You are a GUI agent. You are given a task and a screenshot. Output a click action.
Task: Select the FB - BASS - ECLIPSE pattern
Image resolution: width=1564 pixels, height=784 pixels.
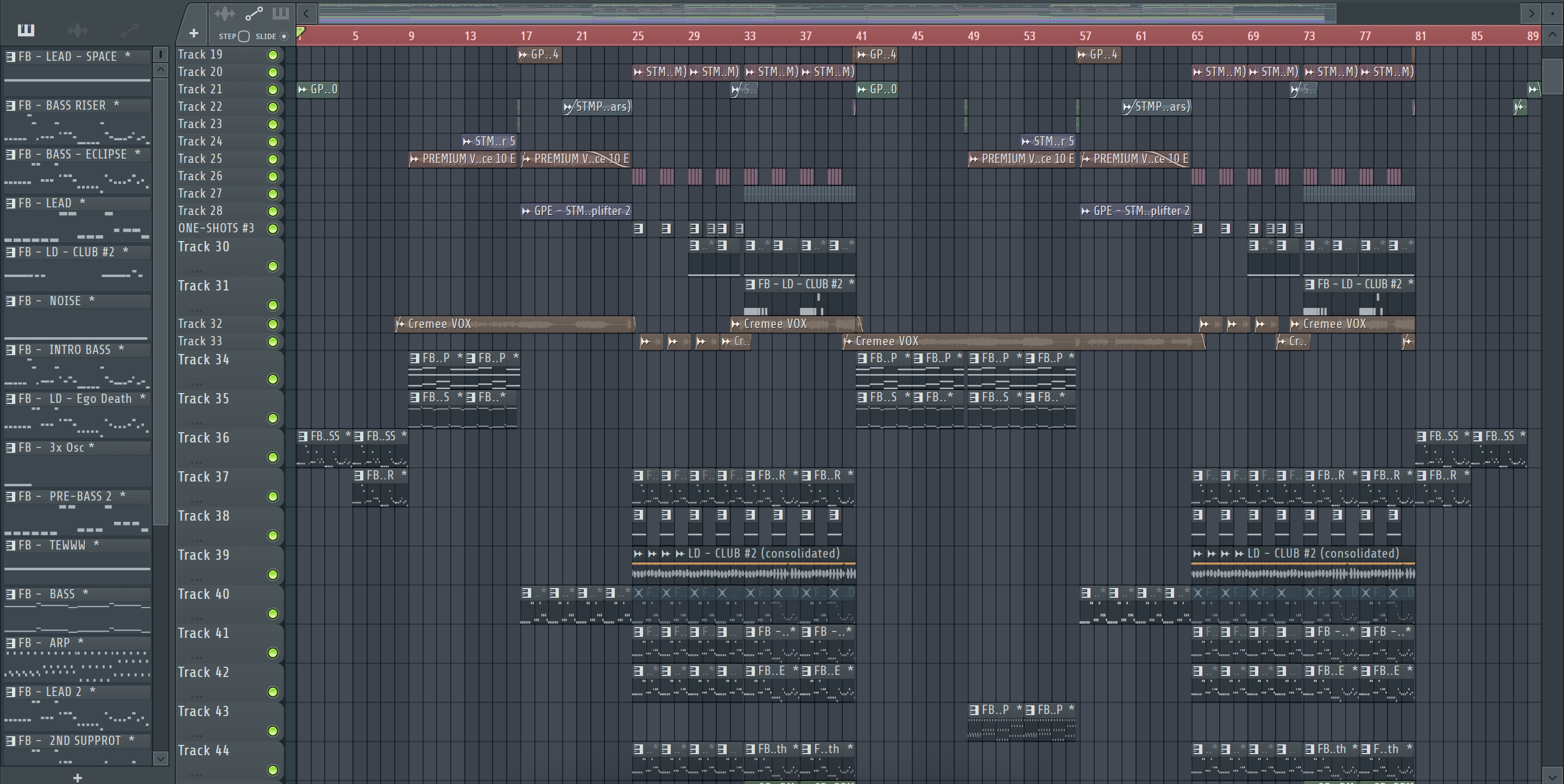[77, 155]
